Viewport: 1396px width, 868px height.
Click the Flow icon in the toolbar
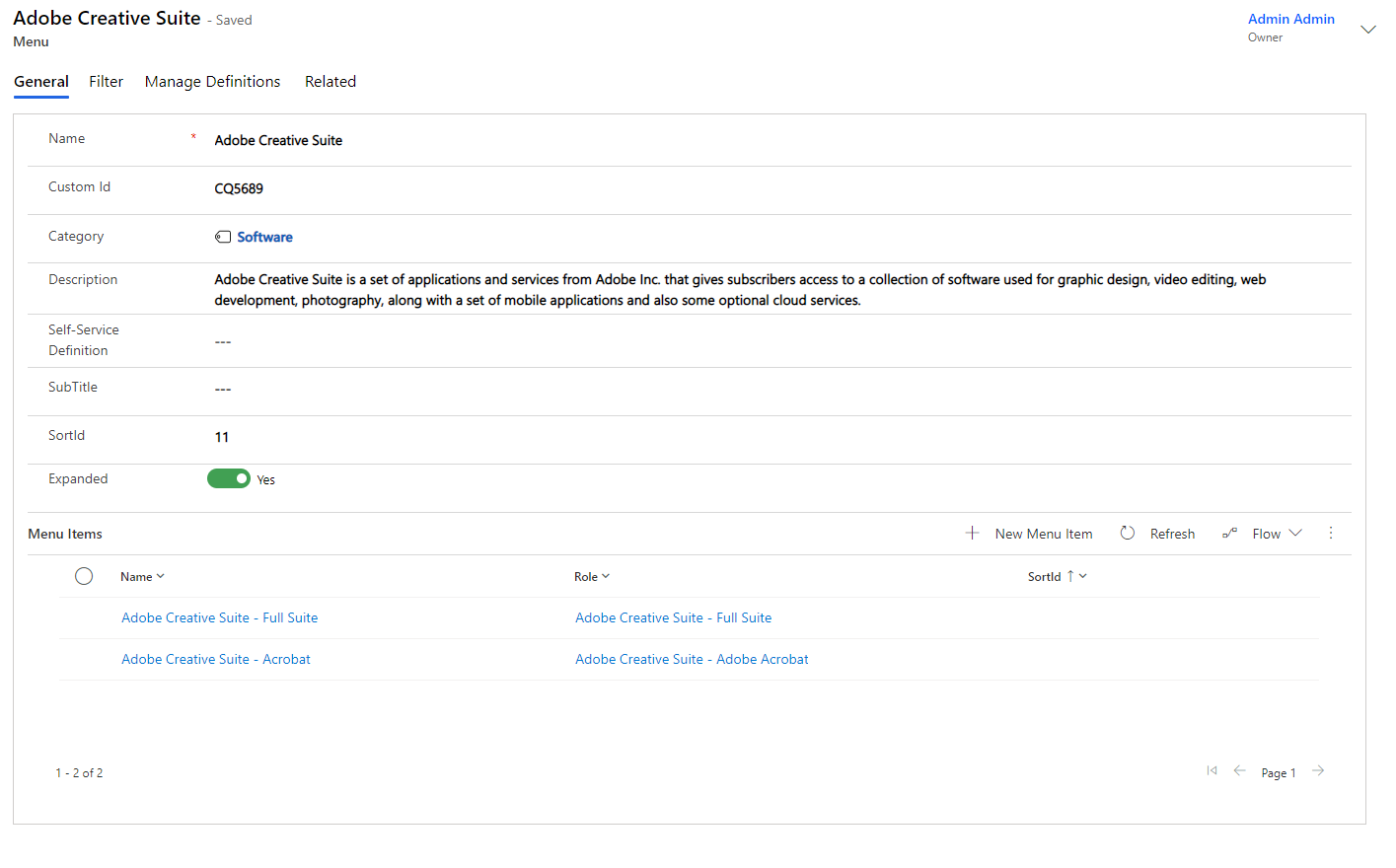(x=1229, y=534)
